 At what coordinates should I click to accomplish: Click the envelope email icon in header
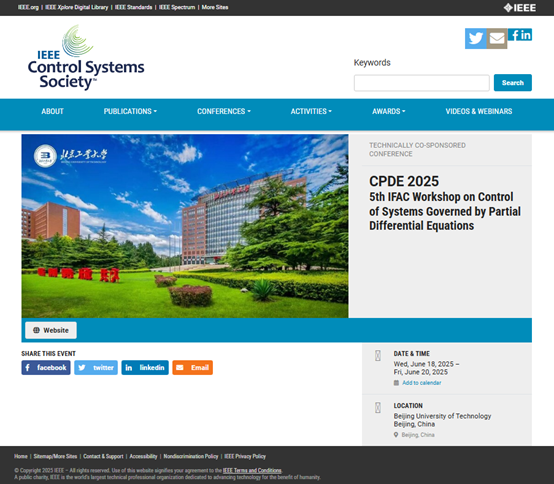tap(497, 39)
